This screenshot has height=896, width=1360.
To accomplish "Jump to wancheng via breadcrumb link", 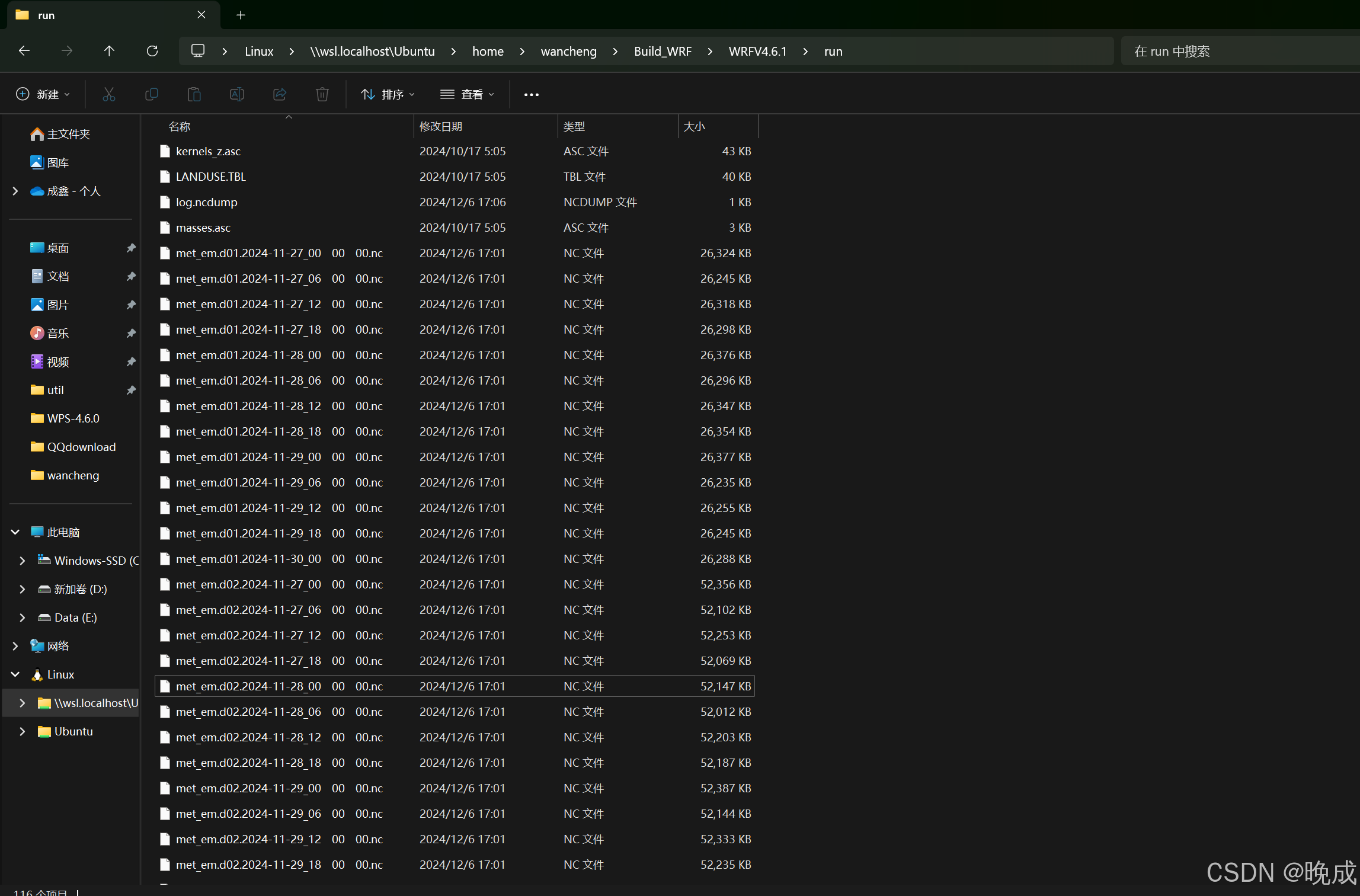I will (x=568, y=51).
